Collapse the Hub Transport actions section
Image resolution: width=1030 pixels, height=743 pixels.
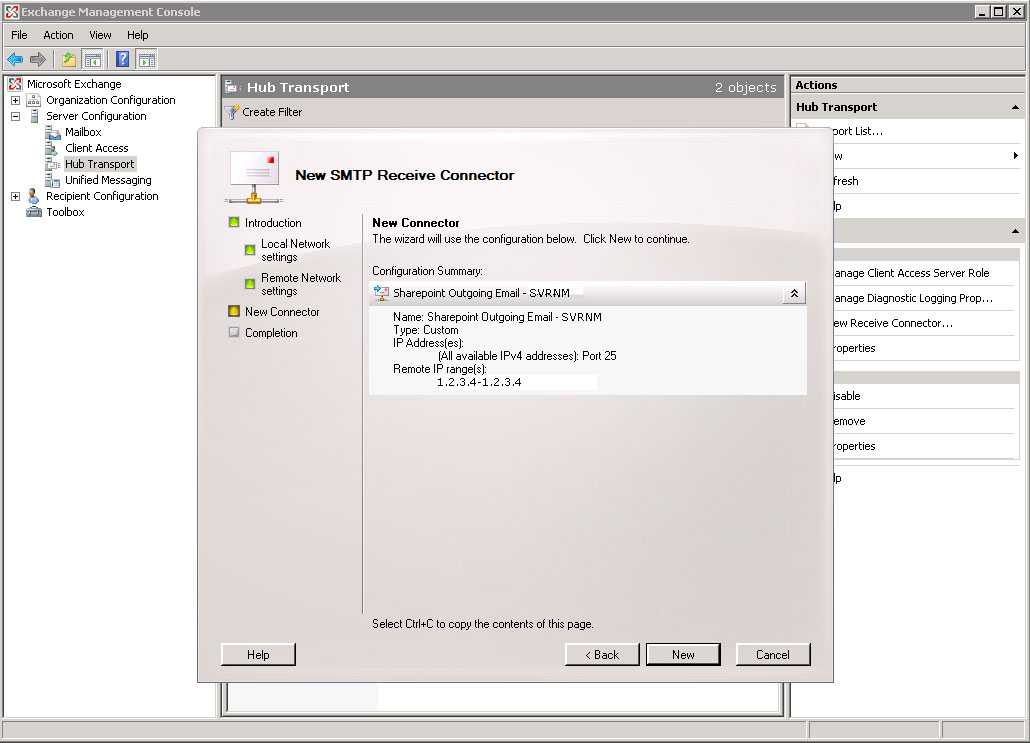[1015, 107]
